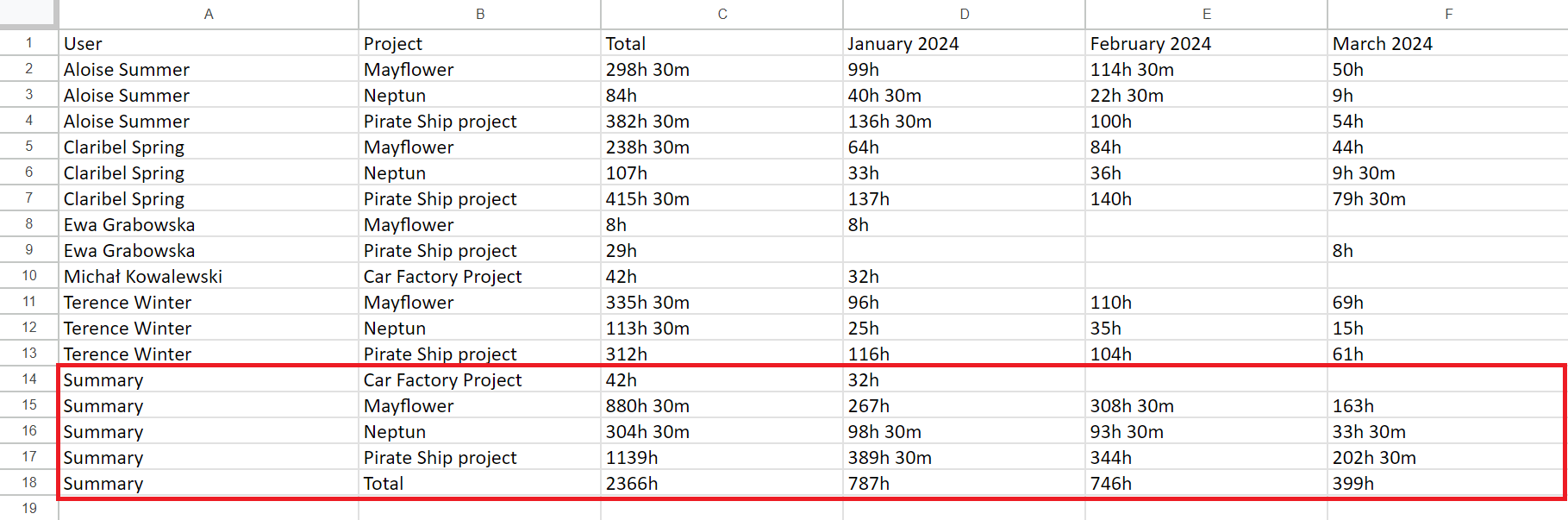Select cell '1139h' in row 17
Viewport: 1568px width, 520px height.
722,457
